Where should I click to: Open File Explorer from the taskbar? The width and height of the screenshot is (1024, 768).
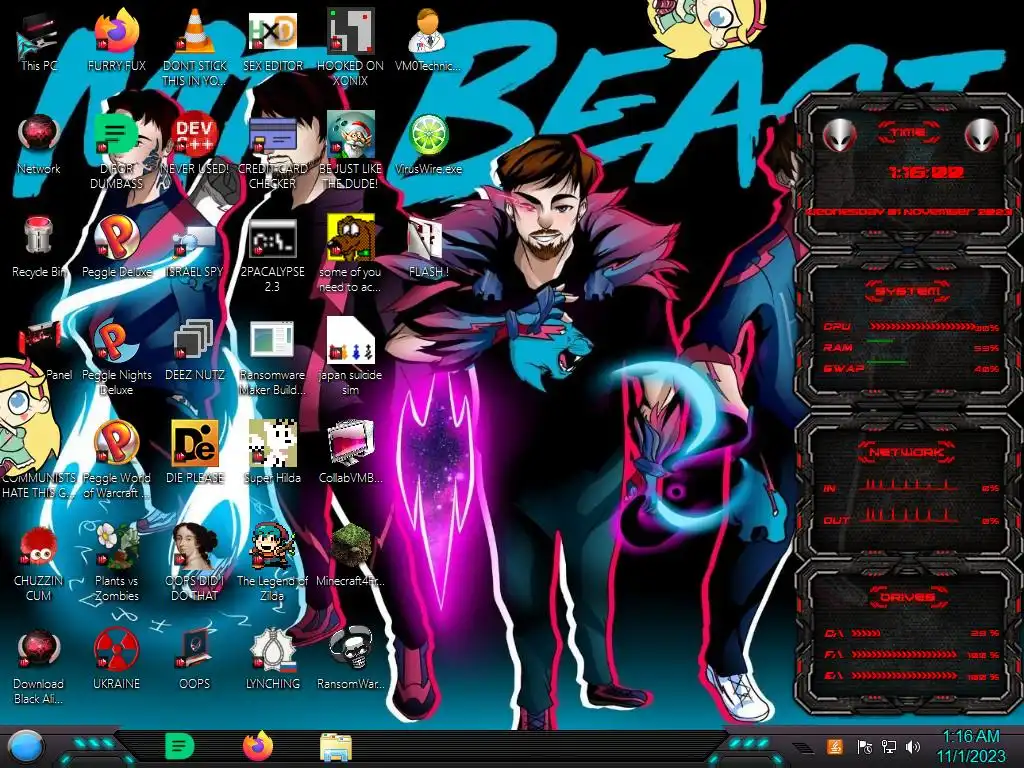click(x=336, y=748)
